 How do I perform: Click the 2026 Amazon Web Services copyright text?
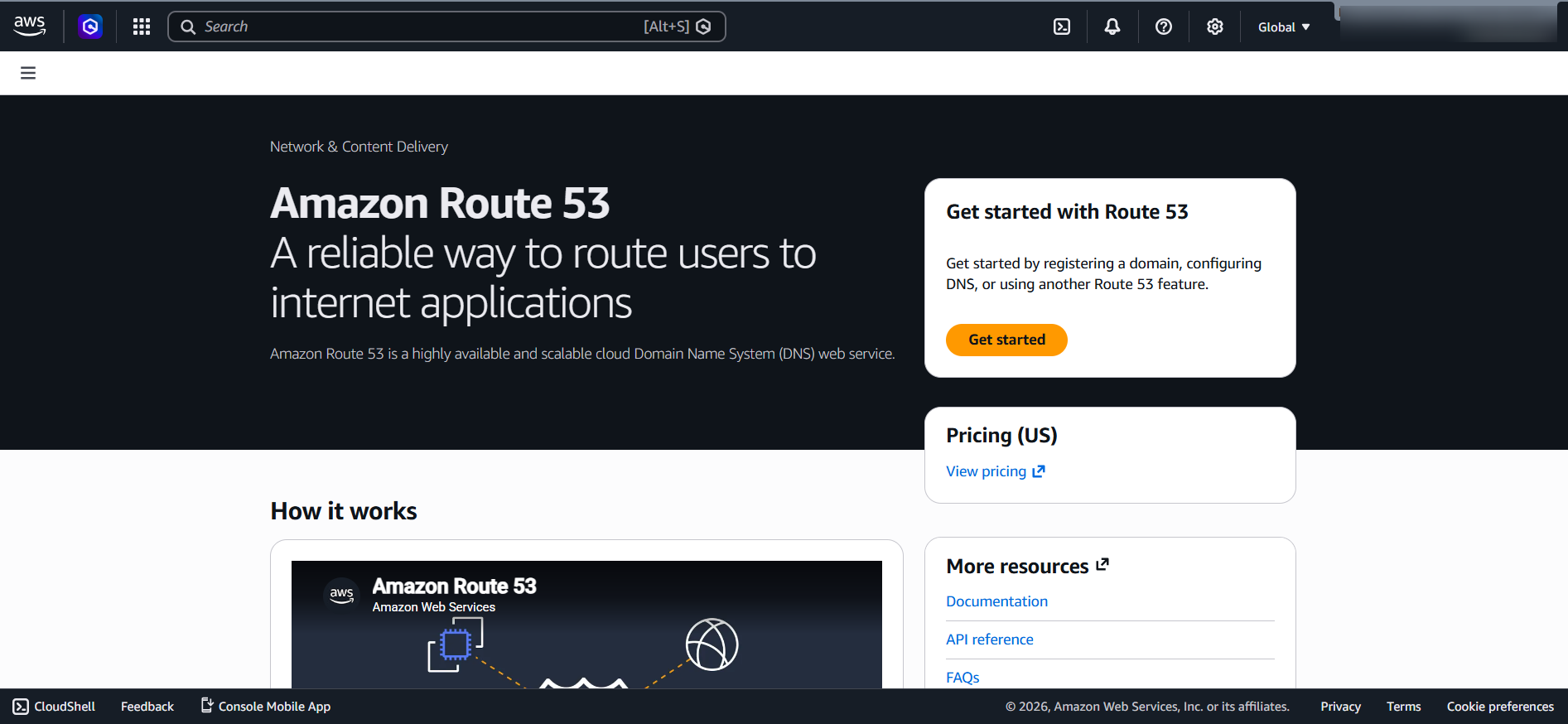(1147, 707)
